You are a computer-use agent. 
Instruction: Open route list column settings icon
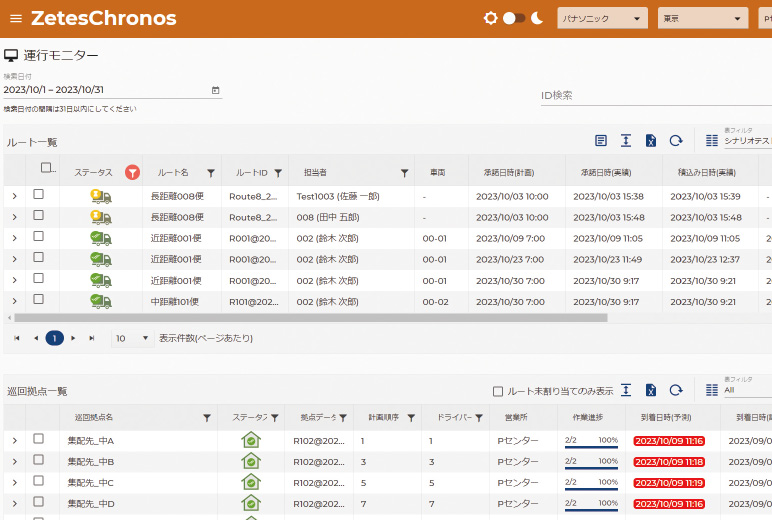[x=601, y=141]
